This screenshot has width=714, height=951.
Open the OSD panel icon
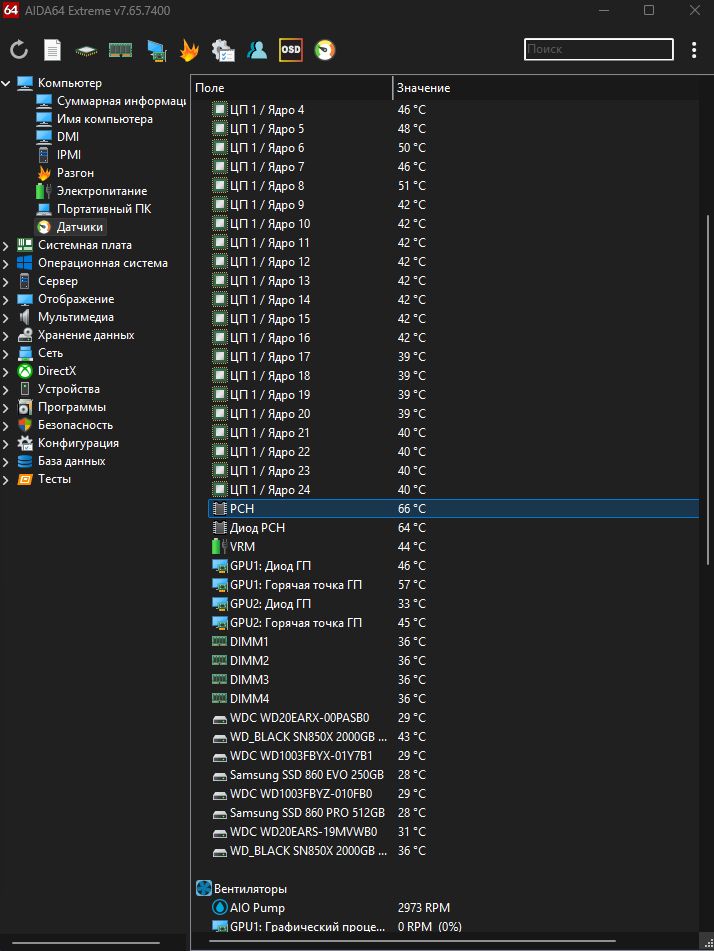(291, 50)
